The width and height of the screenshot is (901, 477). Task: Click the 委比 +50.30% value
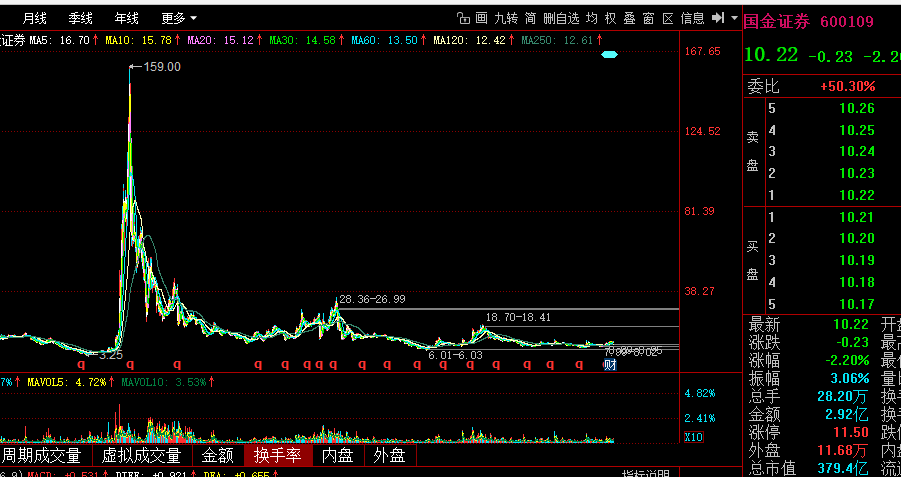point(848,87)
